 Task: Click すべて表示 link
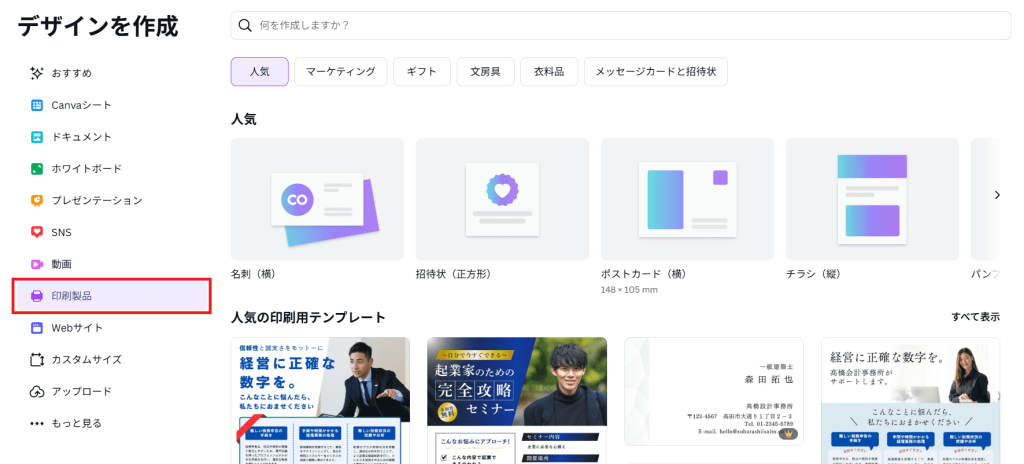pos(975,317)
